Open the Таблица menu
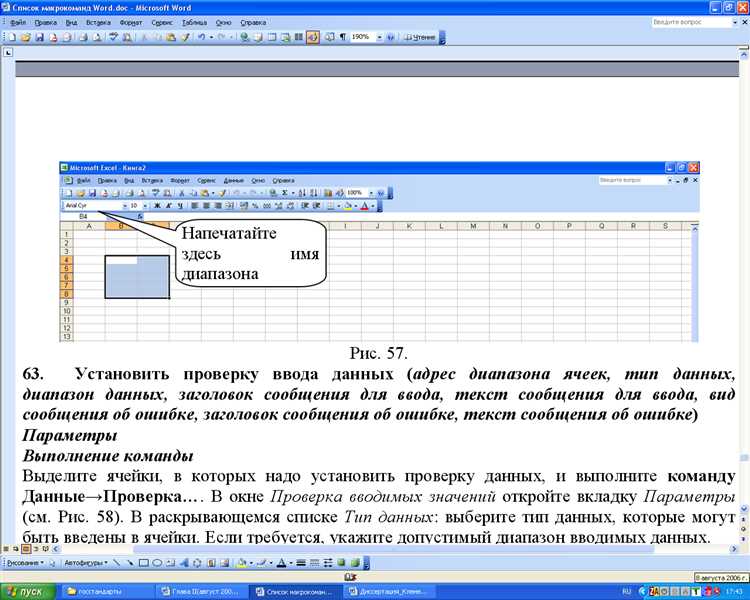The height and width of the screenshot is (600, 750). [x=194, y=22]
